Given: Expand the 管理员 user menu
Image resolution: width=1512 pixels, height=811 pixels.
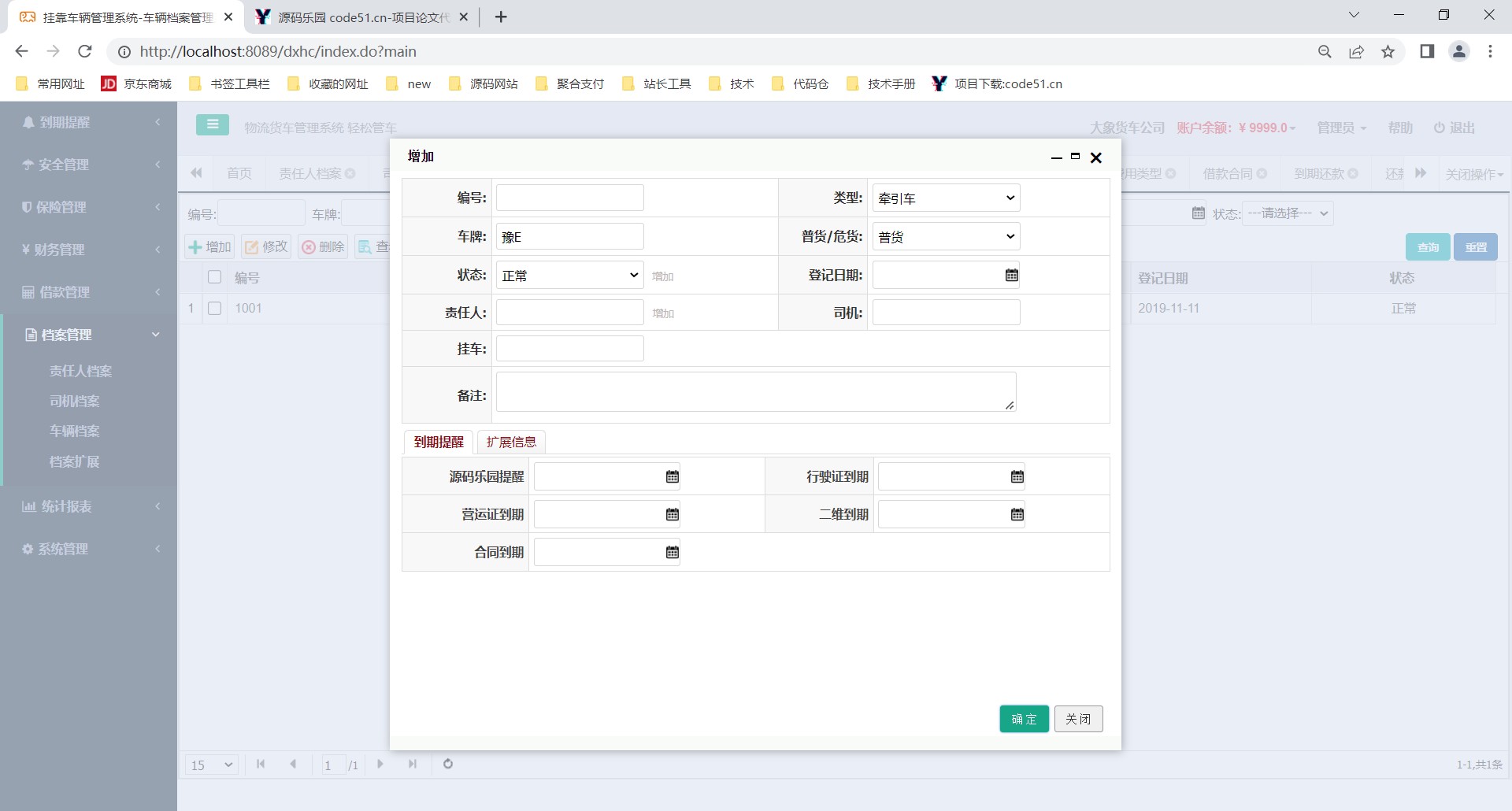Looking at the screenshot, I should 1342,128.
